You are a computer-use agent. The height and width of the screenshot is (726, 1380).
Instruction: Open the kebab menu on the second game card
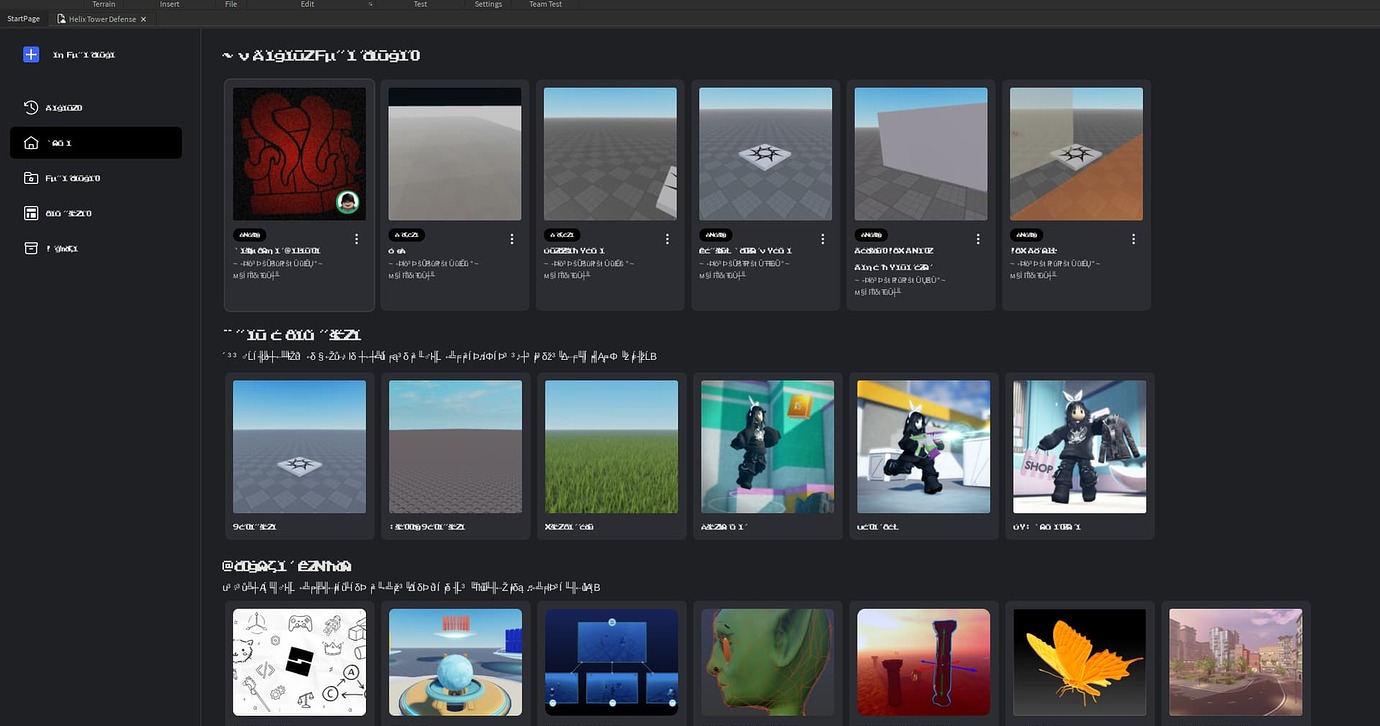(x=511, y=238)
